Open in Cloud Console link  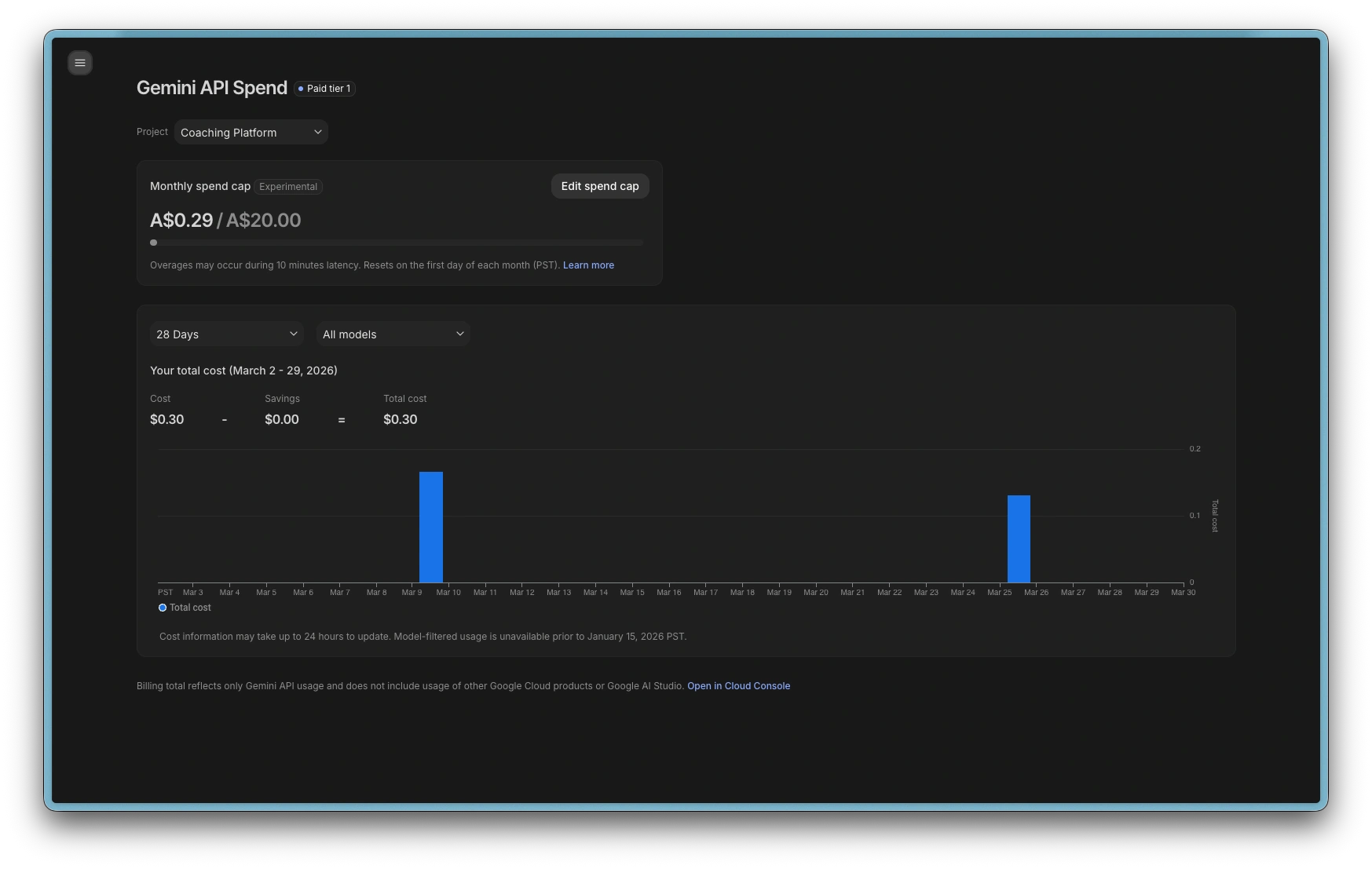738,686
